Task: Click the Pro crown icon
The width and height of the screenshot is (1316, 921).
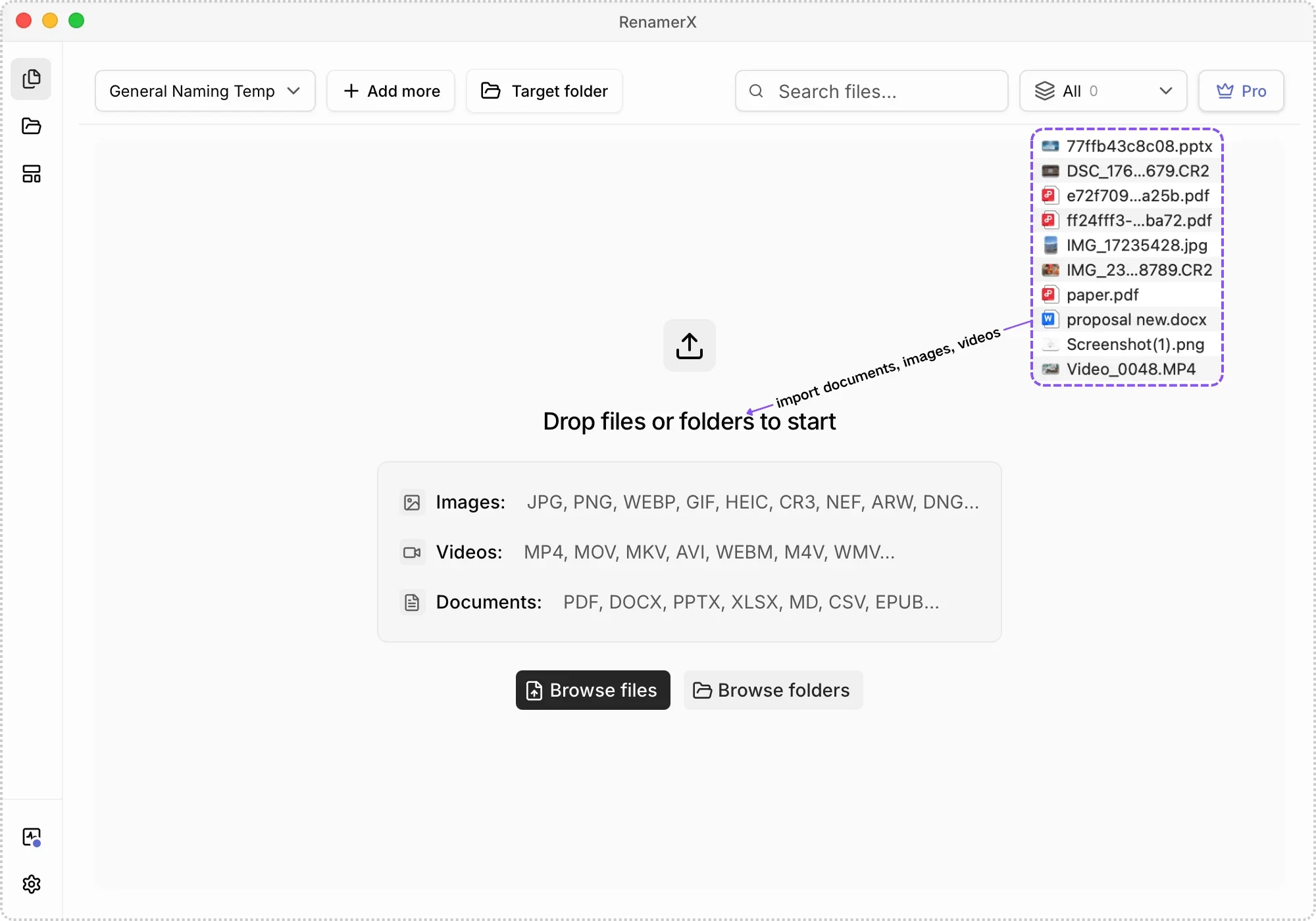Action: (x=1225, y=91)
